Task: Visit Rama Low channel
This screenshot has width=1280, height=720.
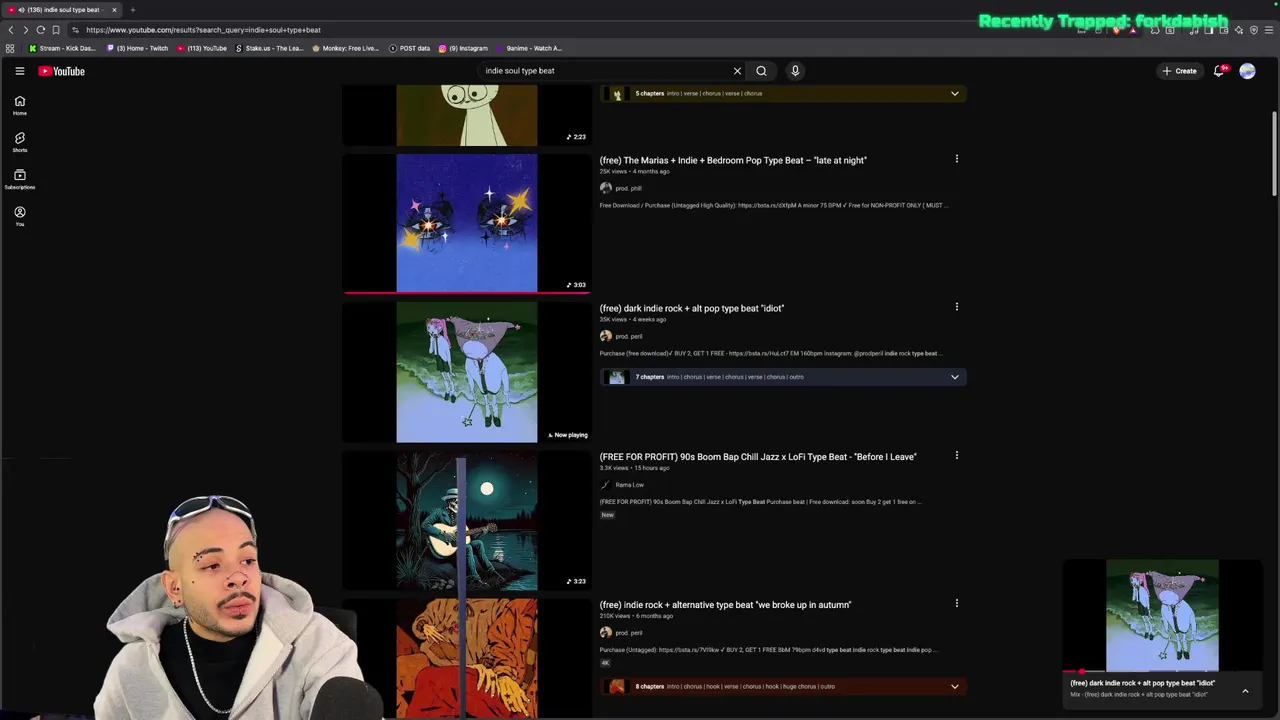Action: pyautogui.click(x=629, y=485)
